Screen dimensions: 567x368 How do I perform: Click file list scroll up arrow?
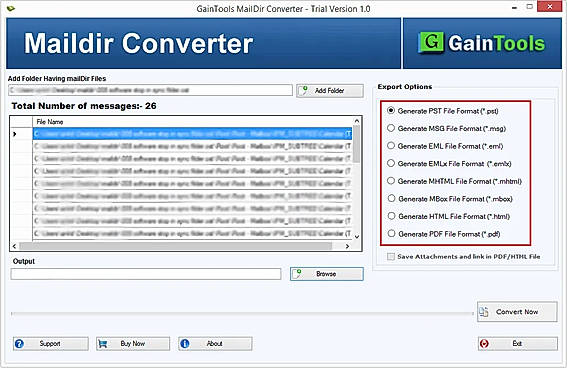(357, 121)
